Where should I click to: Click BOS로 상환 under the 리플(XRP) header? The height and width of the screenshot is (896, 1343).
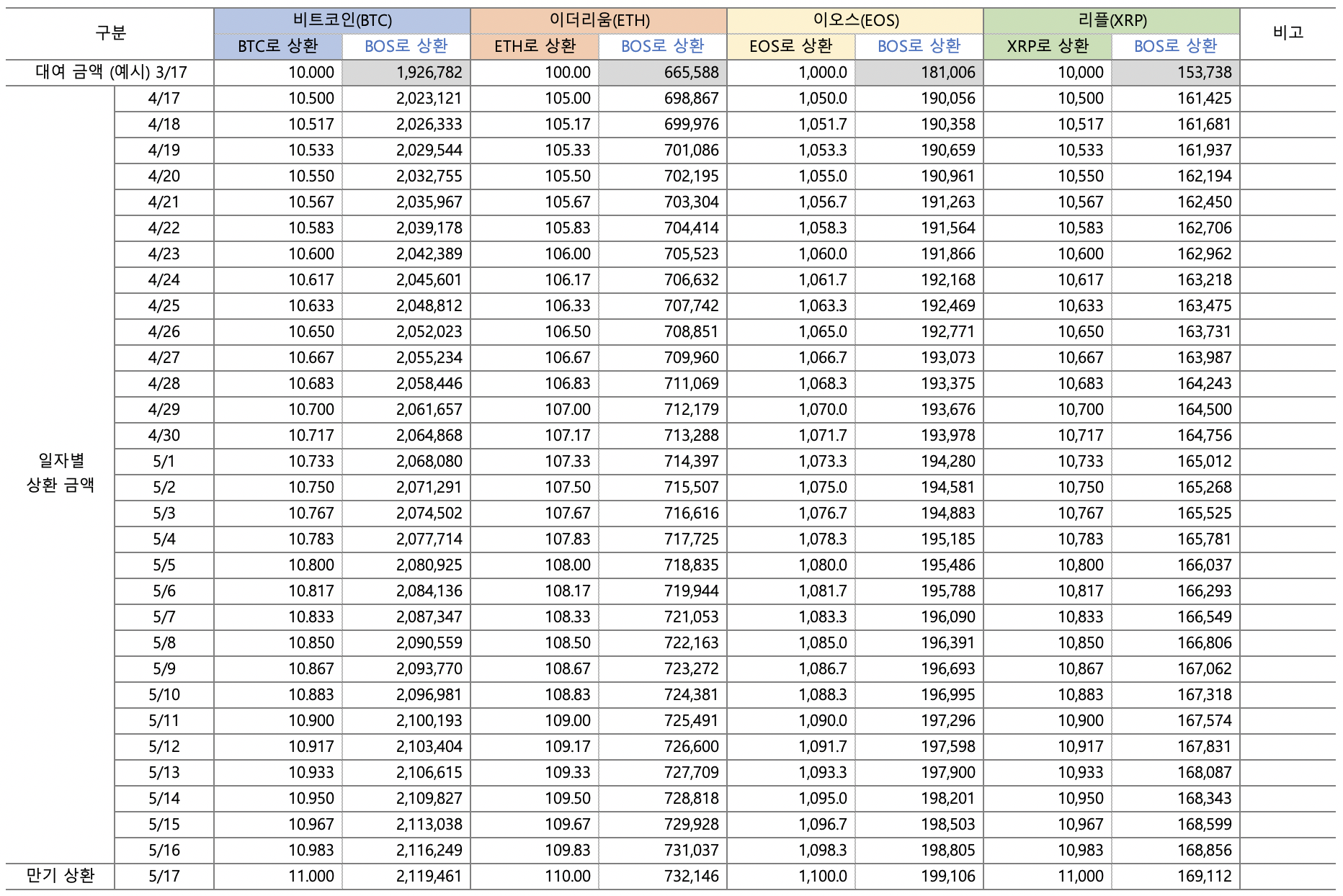click(1175, 47)
